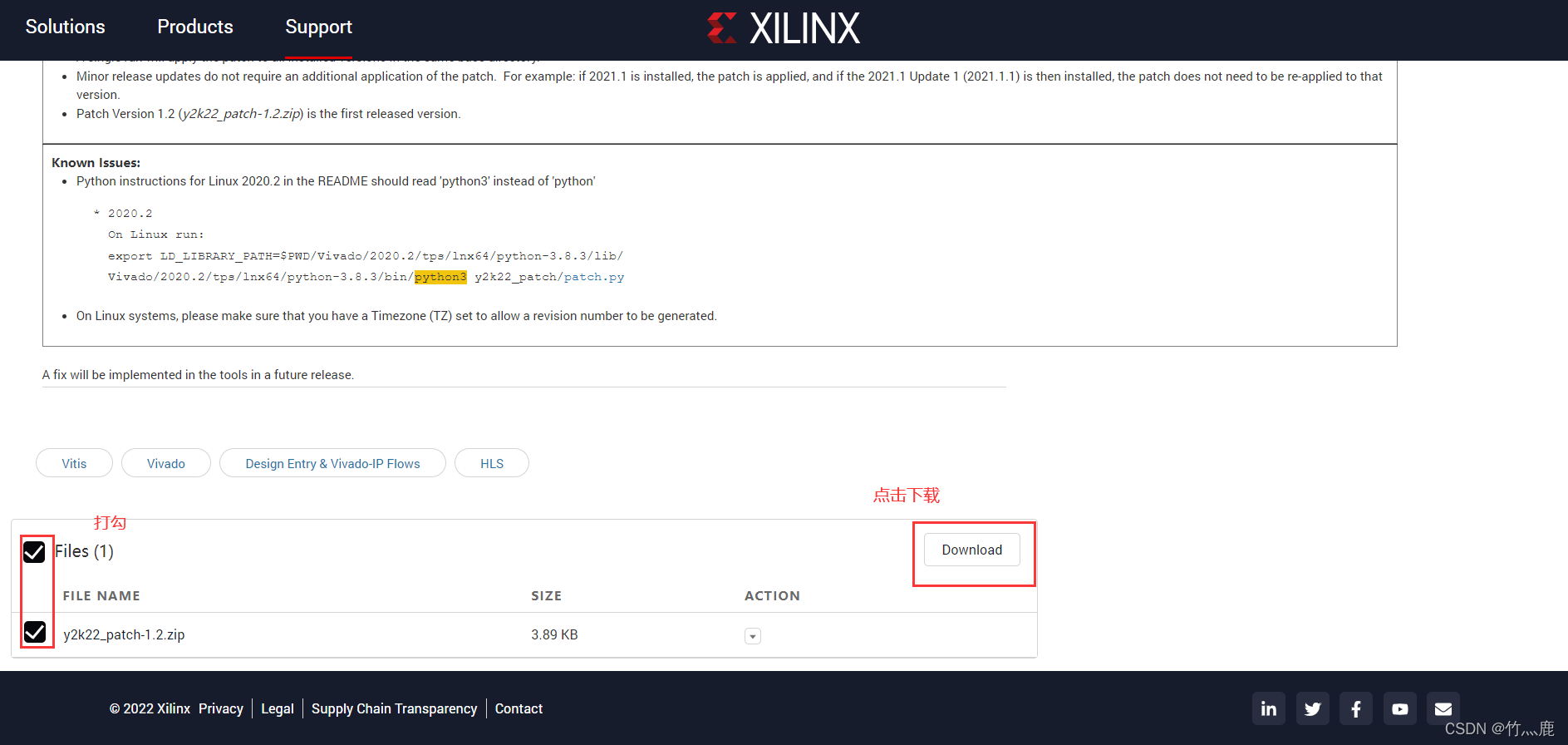This screenshot has width=1568, height=745.
Task: Click the email envelope icon
Action: point(1443,708)
